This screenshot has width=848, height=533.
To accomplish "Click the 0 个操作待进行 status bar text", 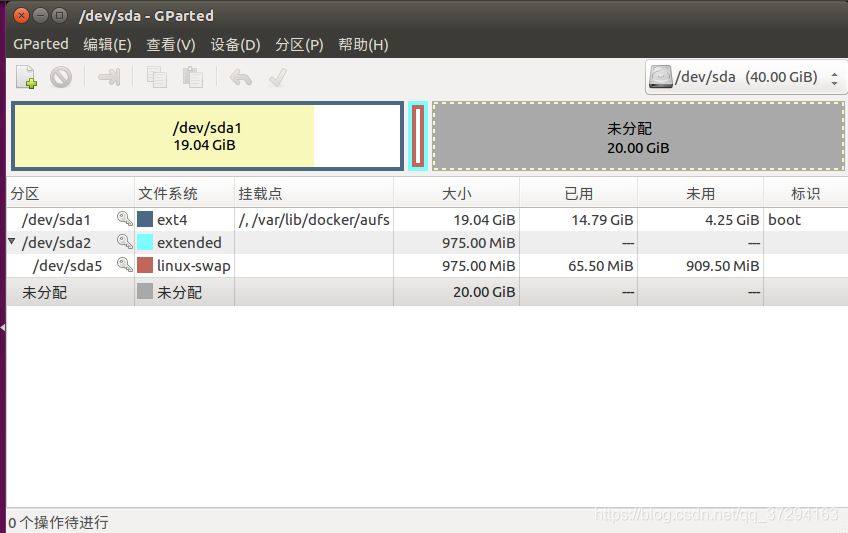I will coord(58,522).
